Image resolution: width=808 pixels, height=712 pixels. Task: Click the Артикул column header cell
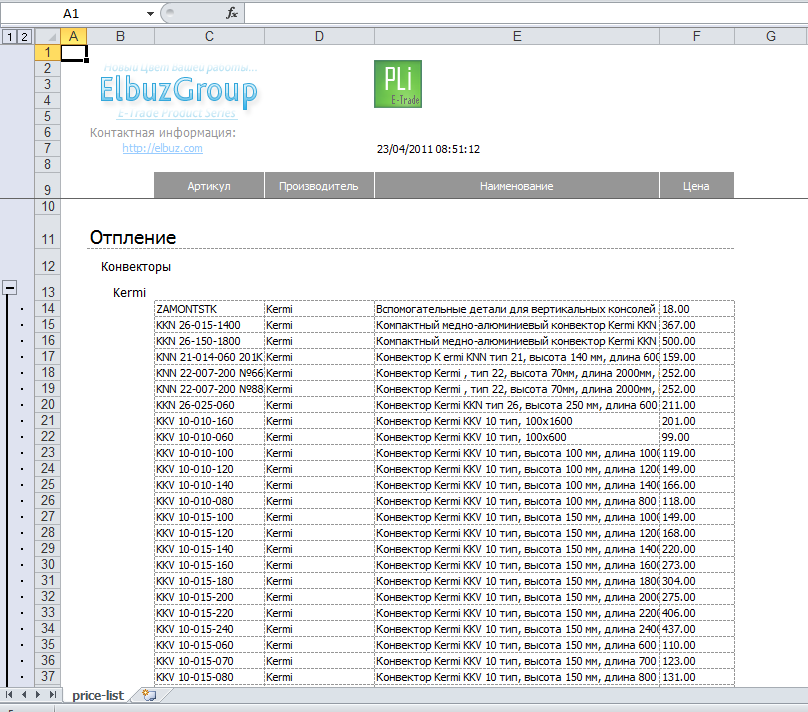[x=209, y=186]
